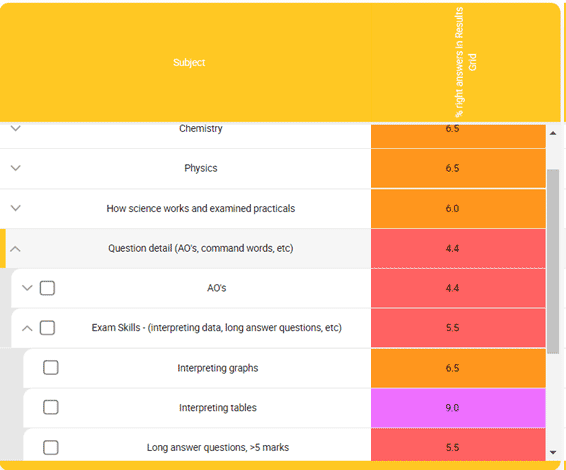Expand the Chemistry row chevron
This screenshot has width=566, height=470.
[16, 128]
